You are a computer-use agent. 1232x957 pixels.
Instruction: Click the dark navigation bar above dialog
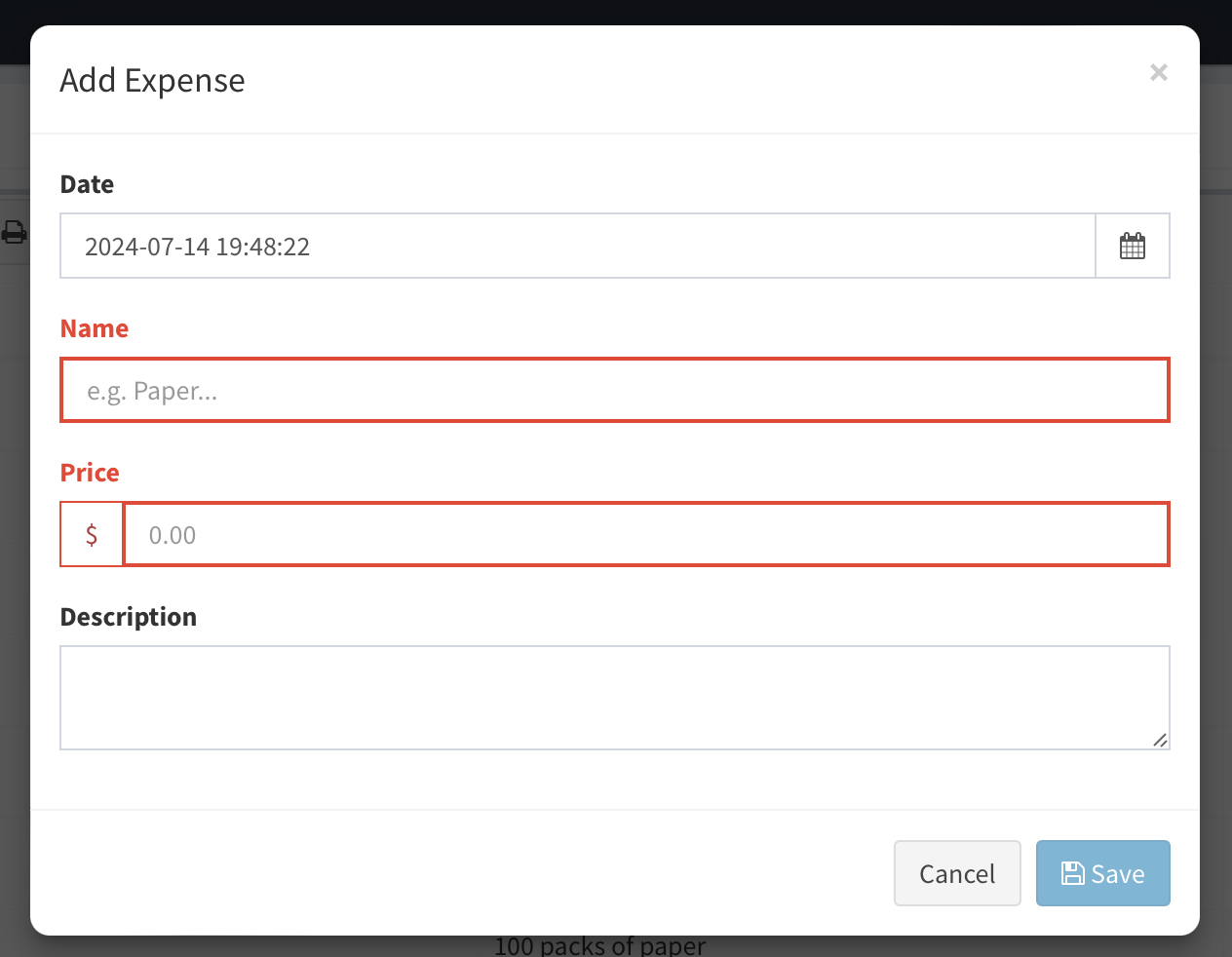pyautogui.click(x=616, y=12)
